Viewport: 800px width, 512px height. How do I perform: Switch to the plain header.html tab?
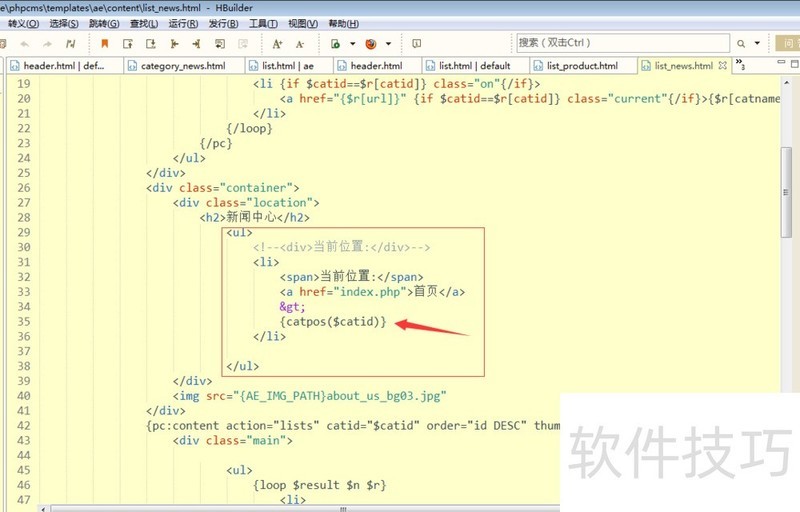(x=378, y=66)
